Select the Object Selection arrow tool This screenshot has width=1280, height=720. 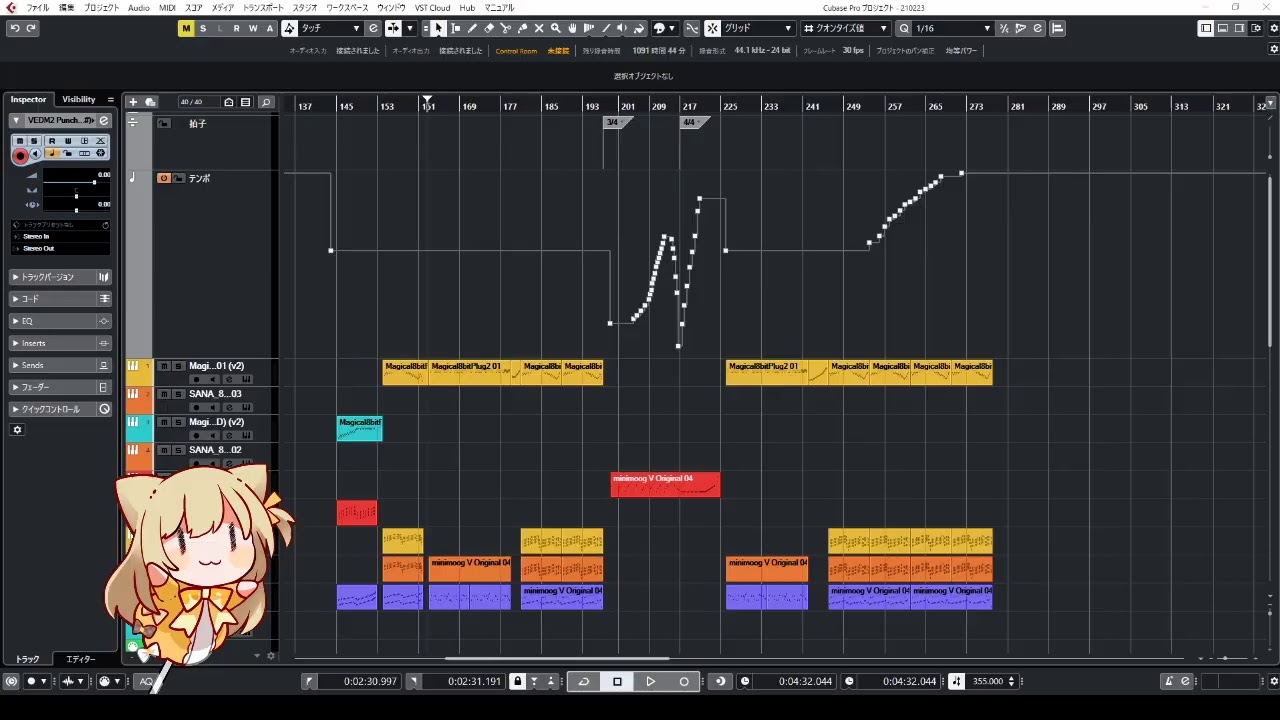point(438,28)
